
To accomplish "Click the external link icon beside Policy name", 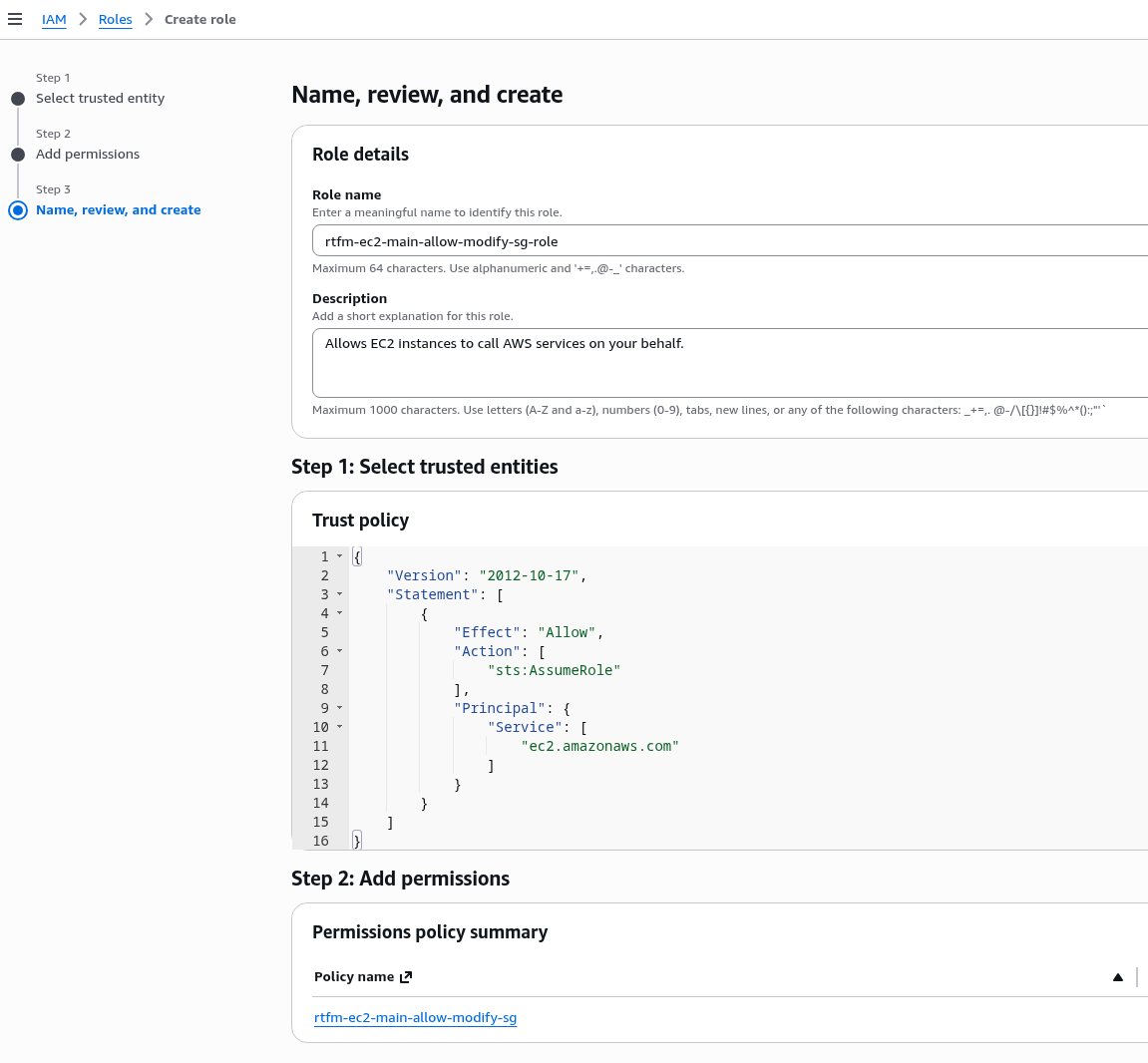I will point(406,977).
